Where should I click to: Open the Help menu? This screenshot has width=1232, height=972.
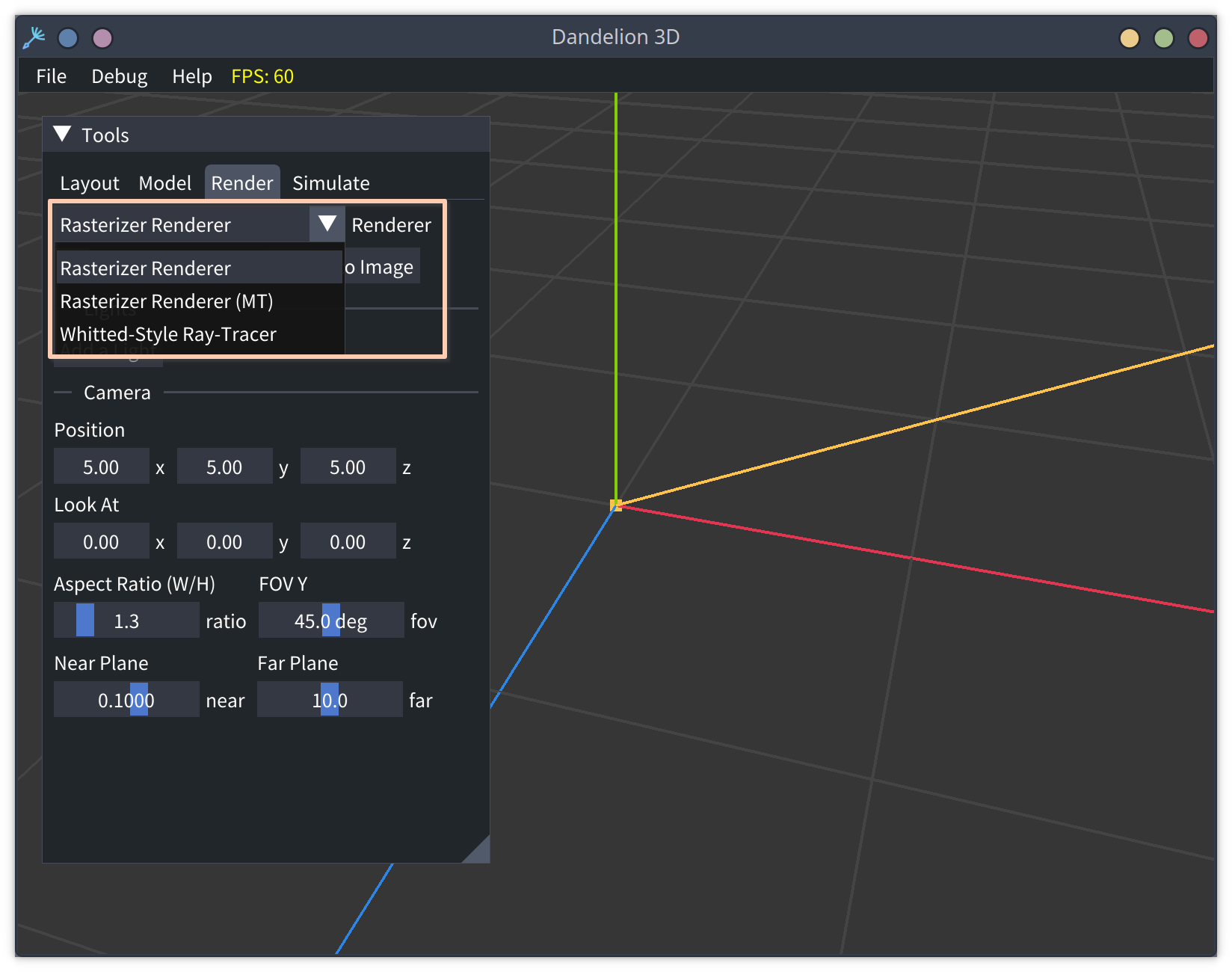point(191,76)
